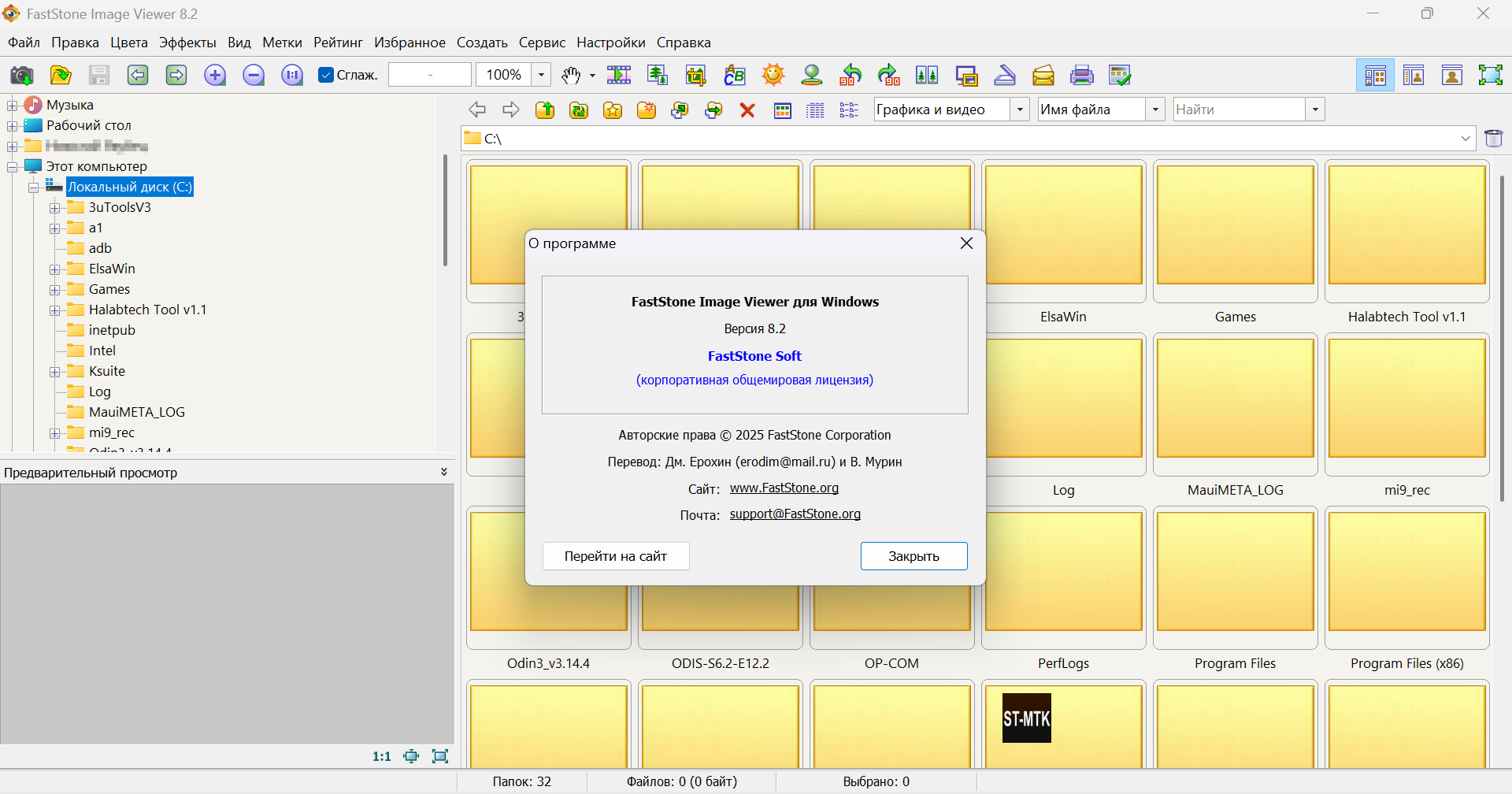Switch to full screen view icon
Image resolution: width=1512 pixels, height=794 pixels.
[1490, 76]
